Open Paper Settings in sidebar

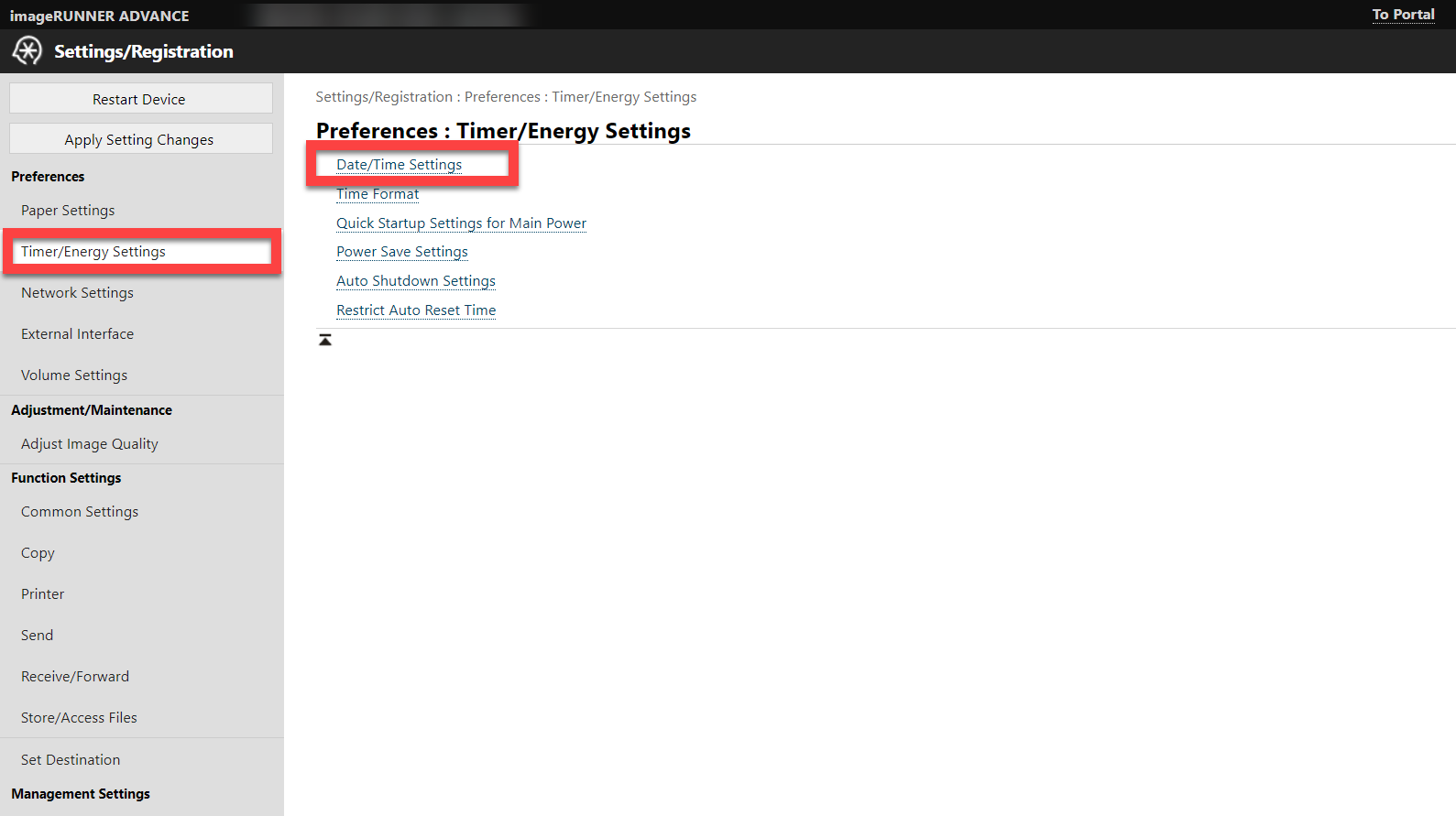(68, 211)
